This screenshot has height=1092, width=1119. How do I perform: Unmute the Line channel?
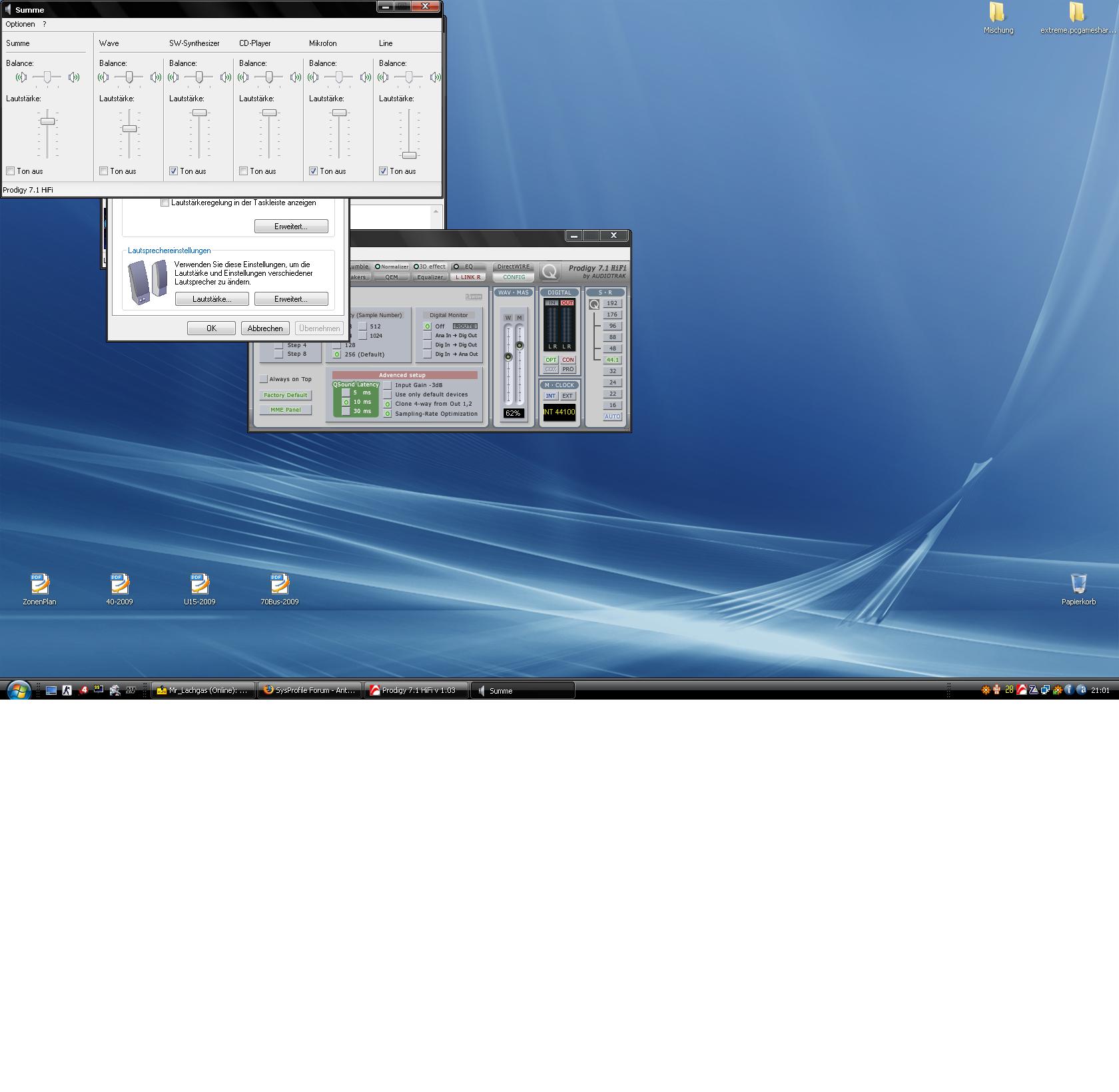(x=384, y=171)
